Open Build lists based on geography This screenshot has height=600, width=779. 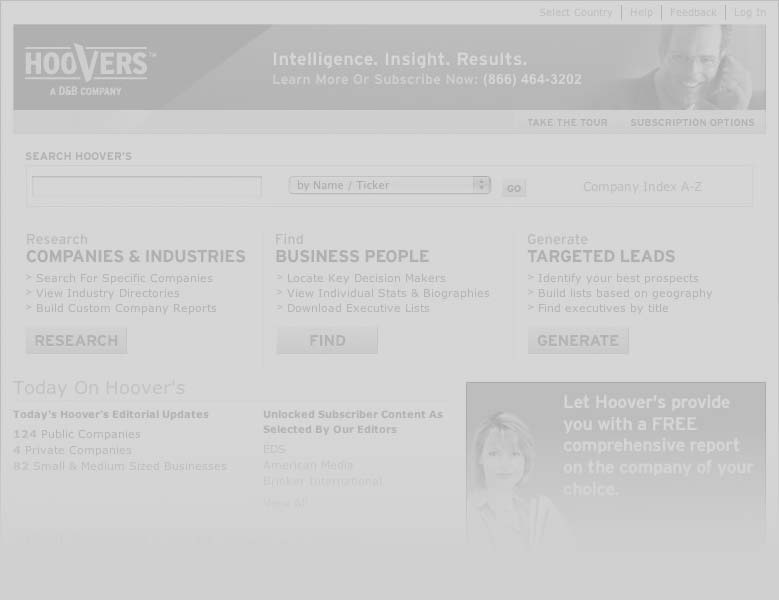coord(625,293)
